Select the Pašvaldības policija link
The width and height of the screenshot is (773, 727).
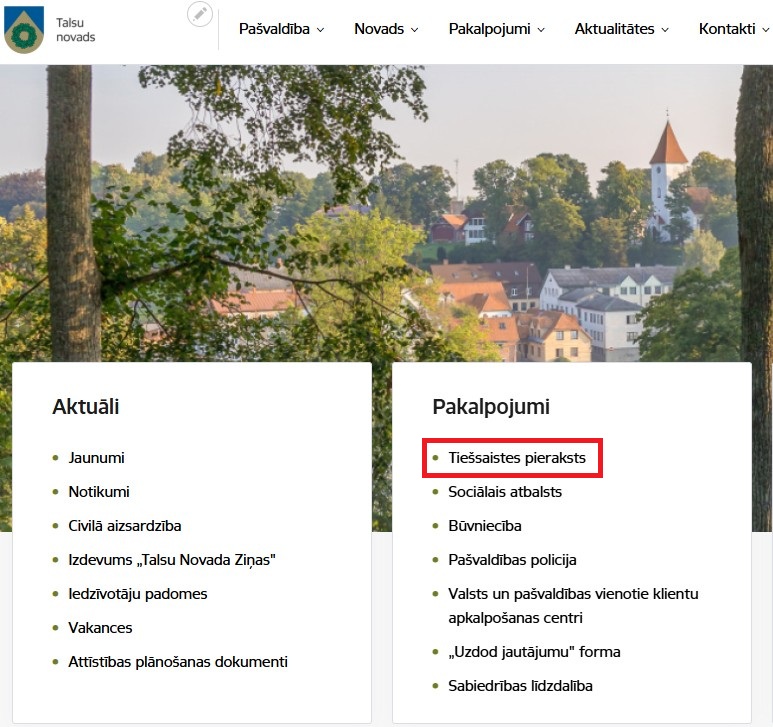[x=512, y=560]
